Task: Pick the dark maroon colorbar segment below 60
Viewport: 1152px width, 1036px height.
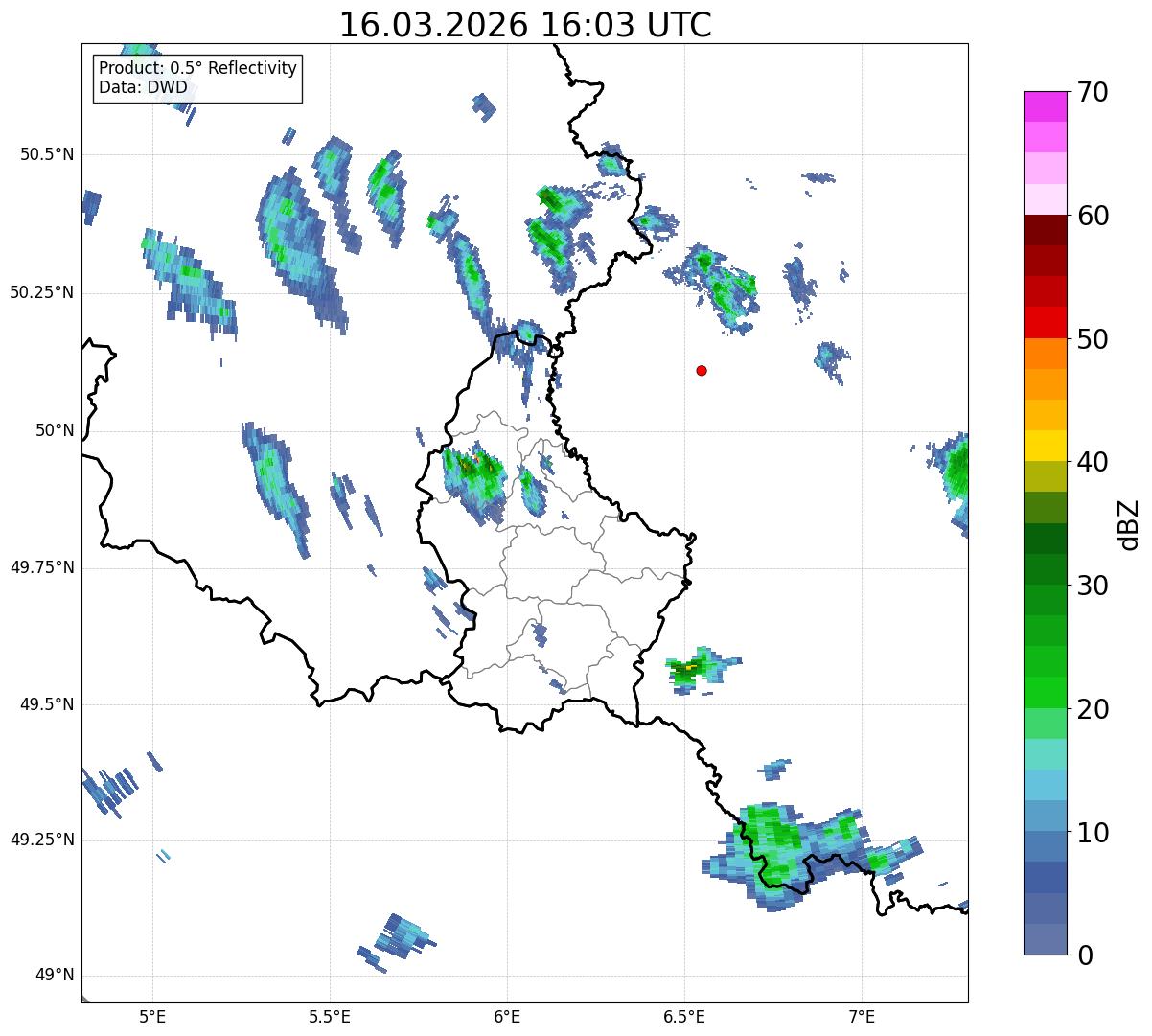Action: (x=1045, y=230)
